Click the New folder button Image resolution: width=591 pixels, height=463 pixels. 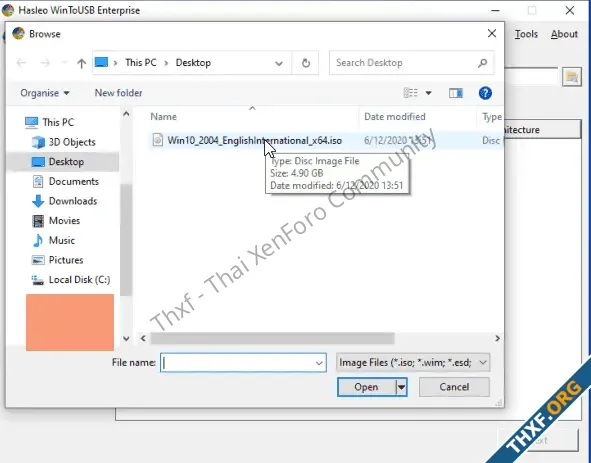pos(118,93)
